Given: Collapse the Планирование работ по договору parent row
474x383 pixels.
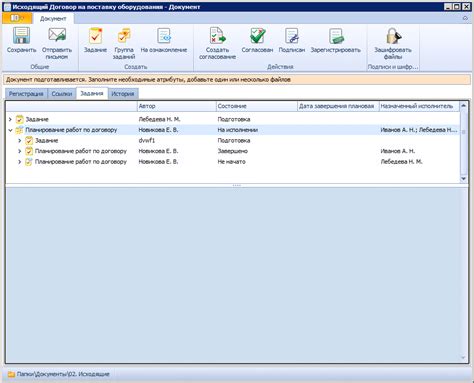Looking at the screenshot, I should pyautogui.click(x=10, y=130).
